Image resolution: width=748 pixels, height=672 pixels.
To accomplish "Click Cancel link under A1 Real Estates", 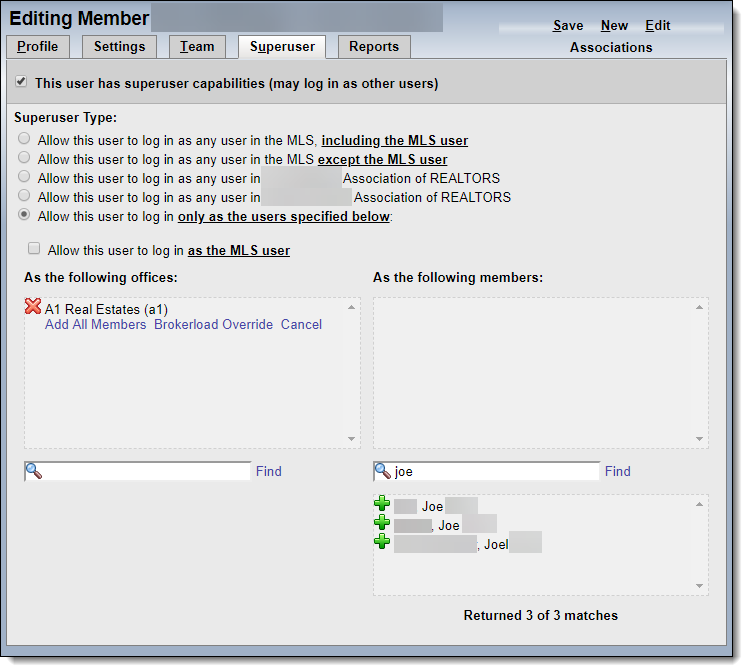I will coord(301,325).
